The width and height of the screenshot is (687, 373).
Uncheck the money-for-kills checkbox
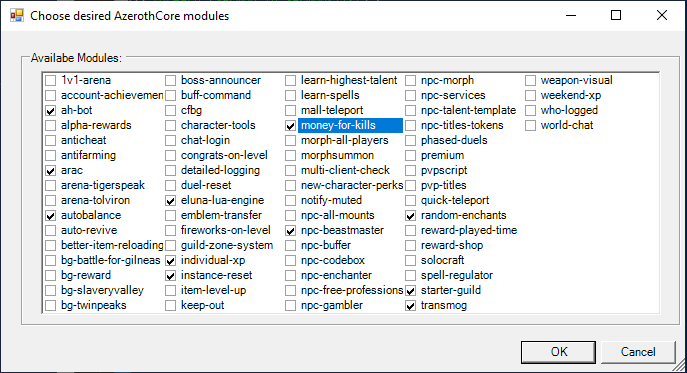tap(290, 126)
